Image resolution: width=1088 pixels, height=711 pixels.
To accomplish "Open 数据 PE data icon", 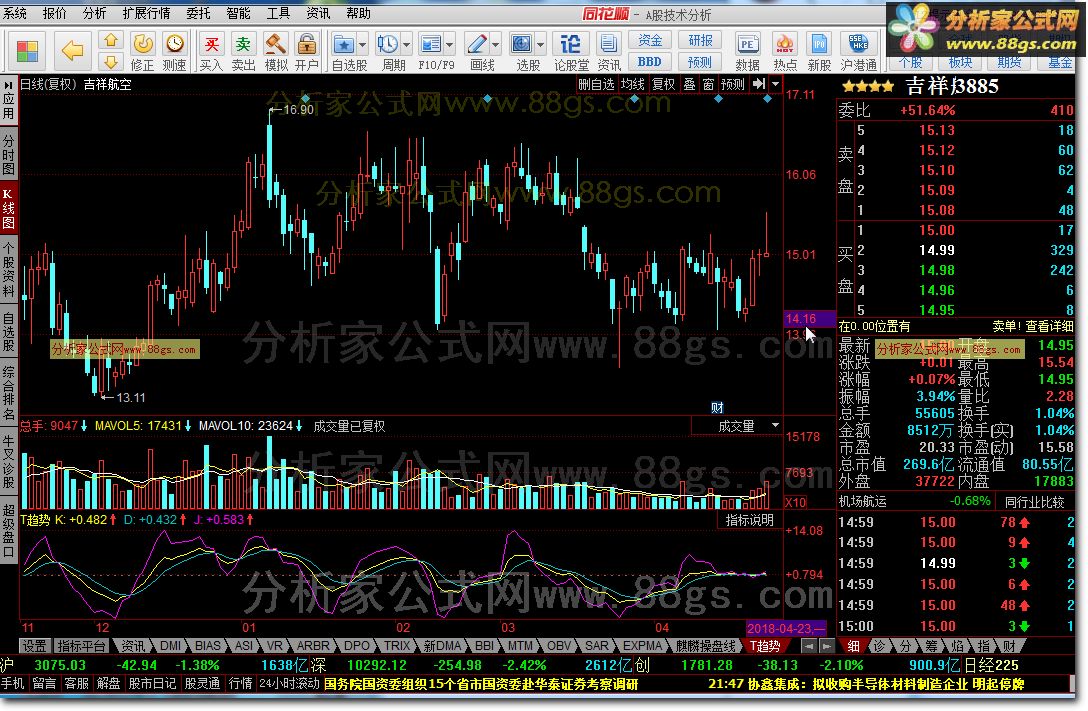I will (x=747, y=51).
